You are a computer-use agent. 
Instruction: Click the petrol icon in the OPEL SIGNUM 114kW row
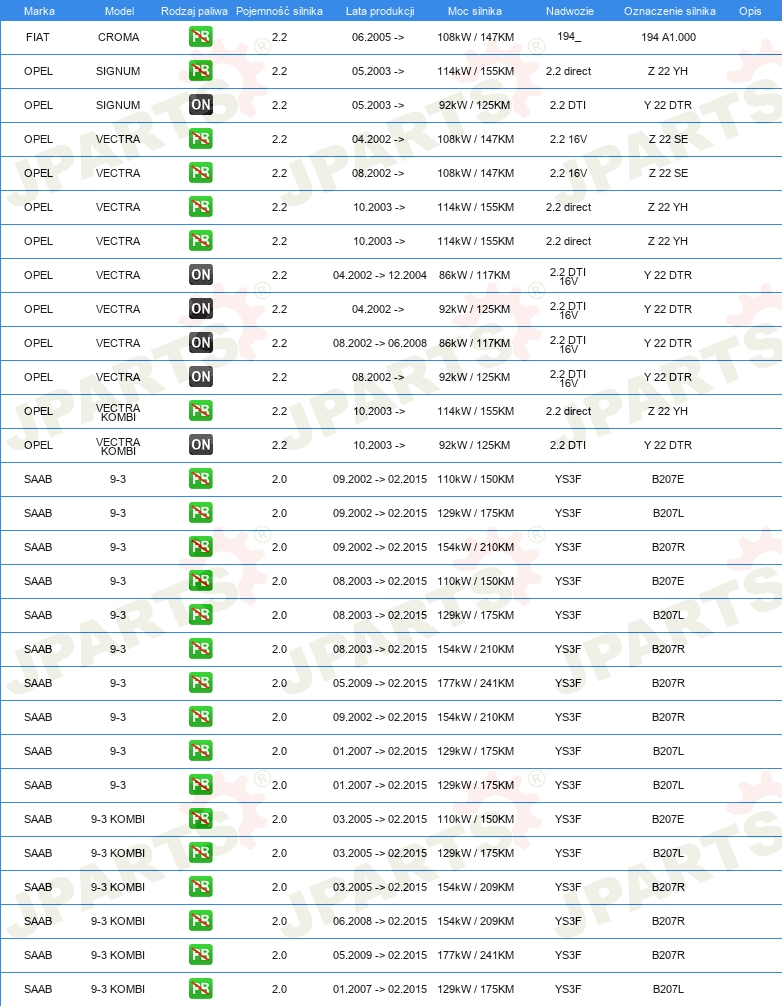[201, 71]
